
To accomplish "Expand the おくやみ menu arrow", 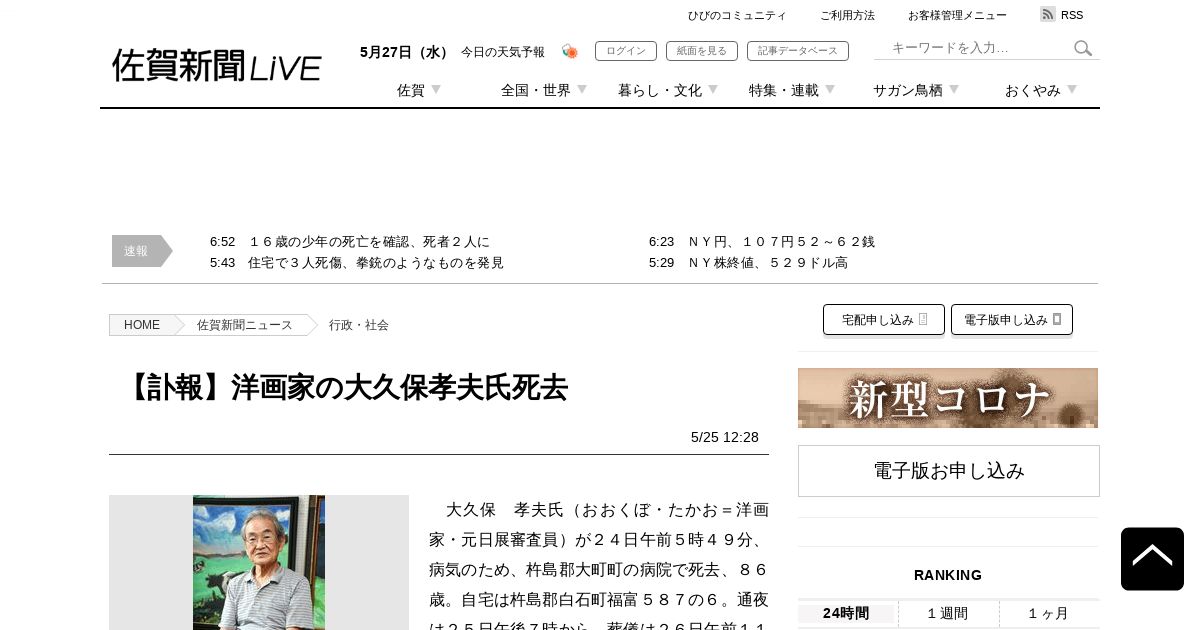I will point(1072,89).
